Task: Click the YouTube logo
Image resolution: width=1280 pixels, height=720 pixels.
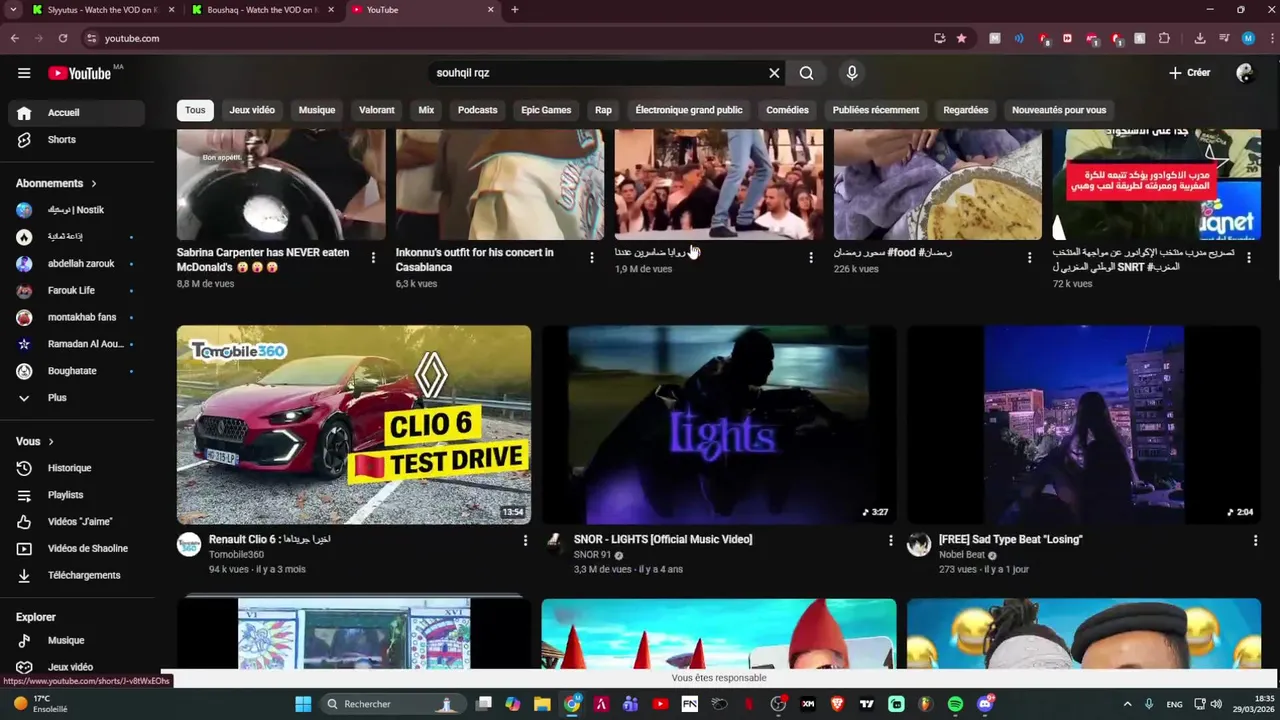Action: (x=79, y=73)
